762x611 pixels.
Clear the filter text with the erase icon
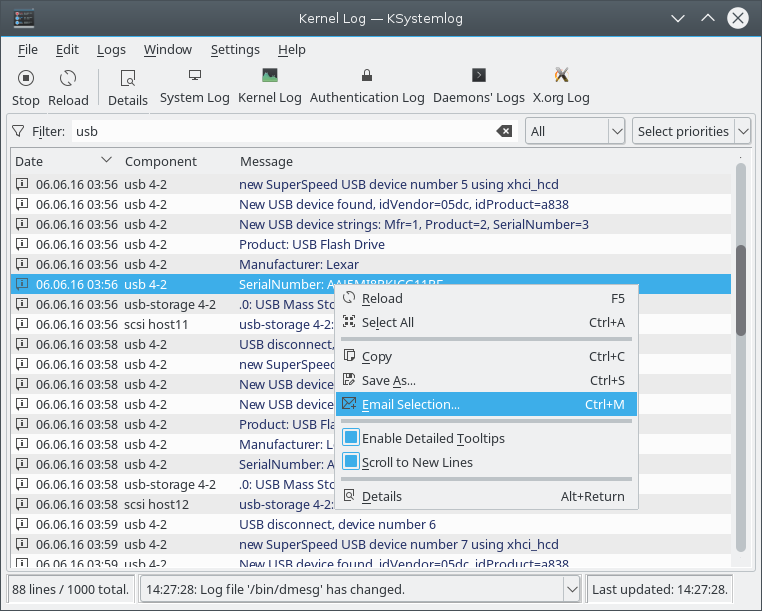(x=504, y=131)
